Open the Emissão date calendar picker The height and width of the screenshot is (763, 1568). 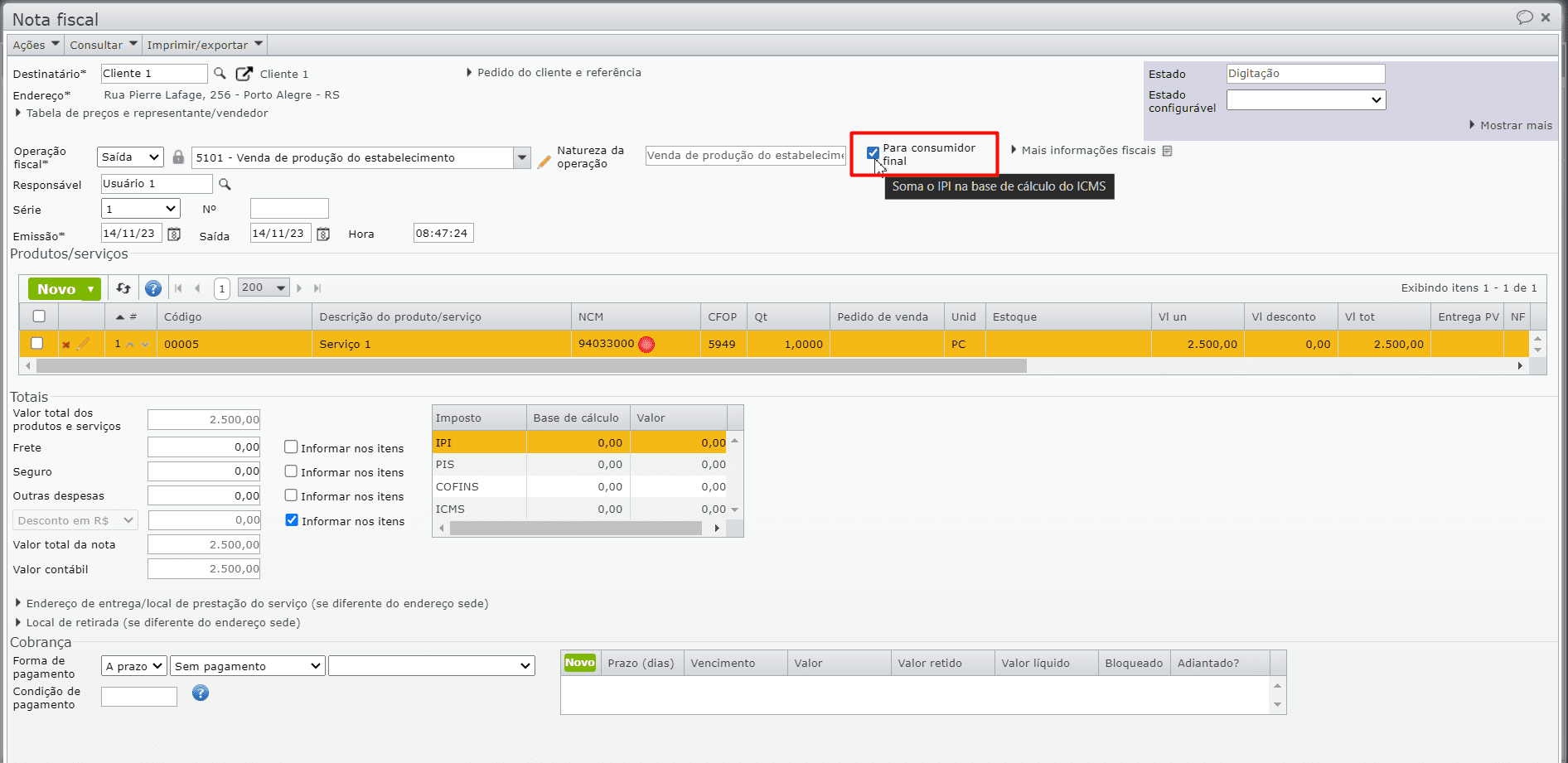[x=174, y=234]
